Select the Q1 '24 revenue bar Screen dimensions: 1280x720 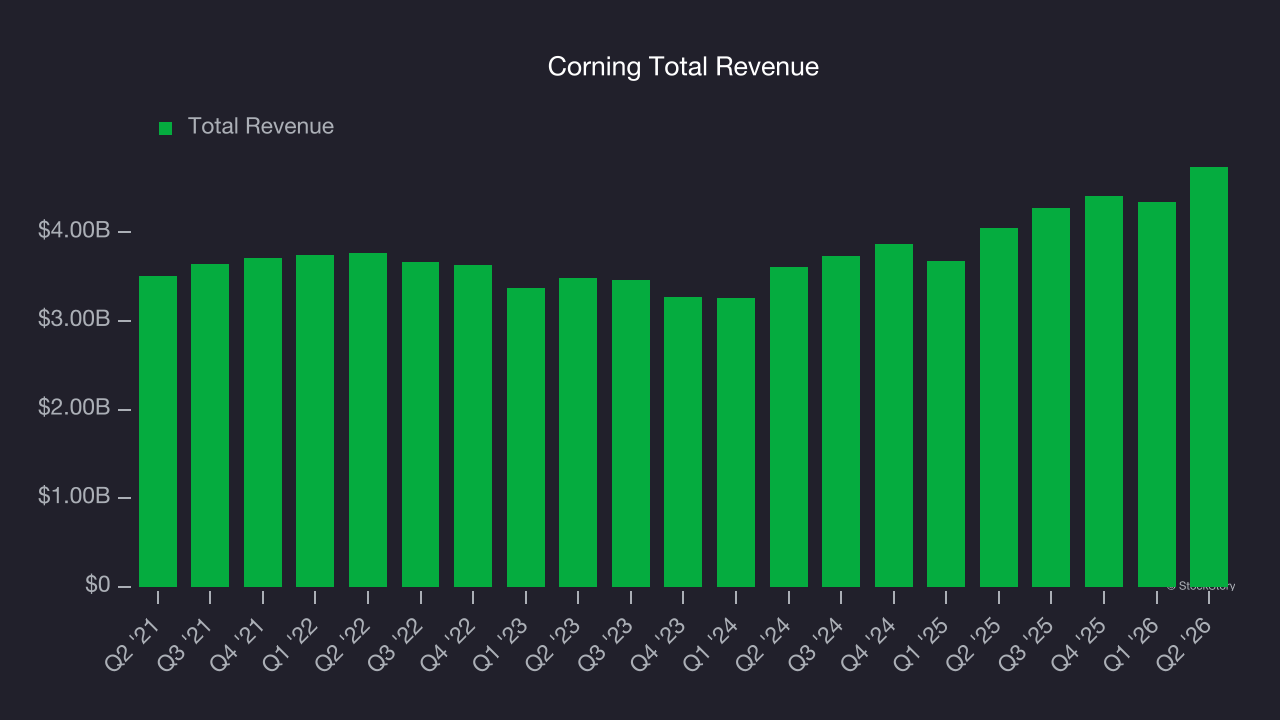736,442
